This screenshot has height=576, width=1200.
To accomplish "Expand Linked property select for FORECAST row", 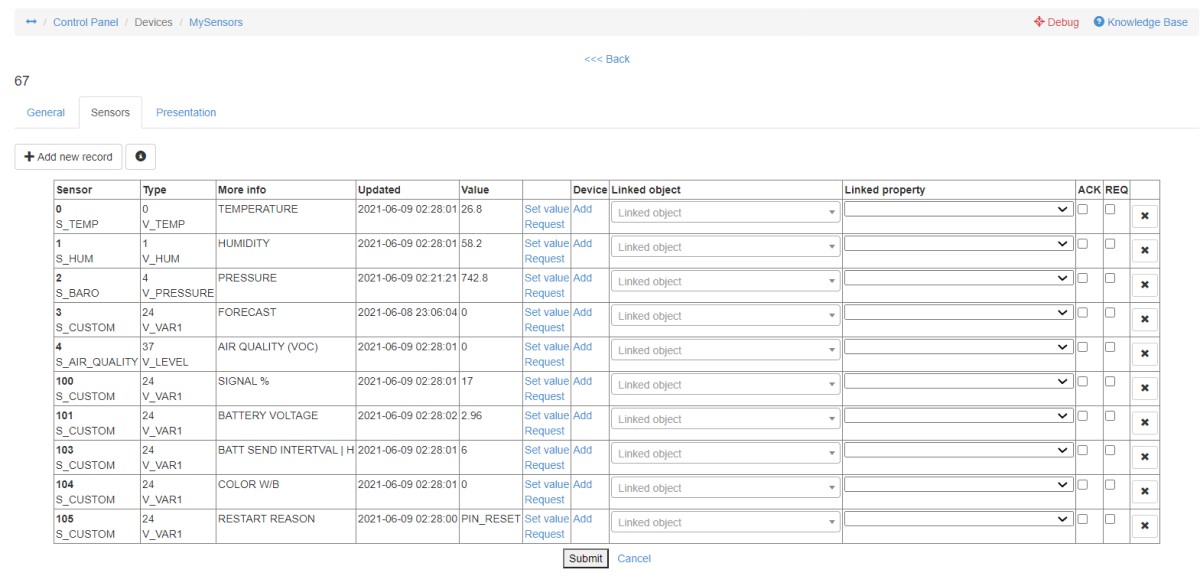I will (959, 312).
